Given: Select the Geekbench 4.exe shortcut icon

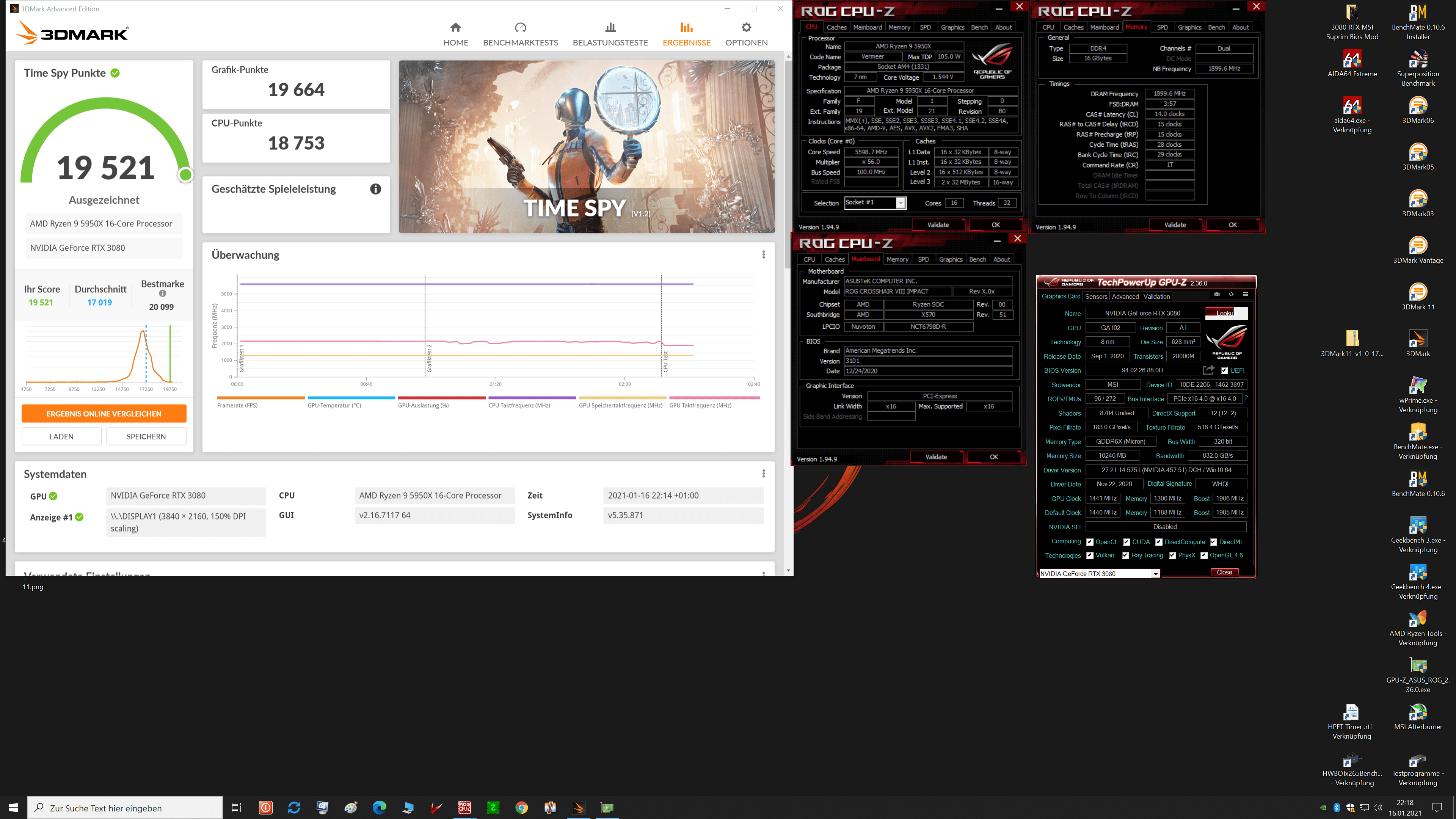Looking at the screenshot, I should [1418, 581].
